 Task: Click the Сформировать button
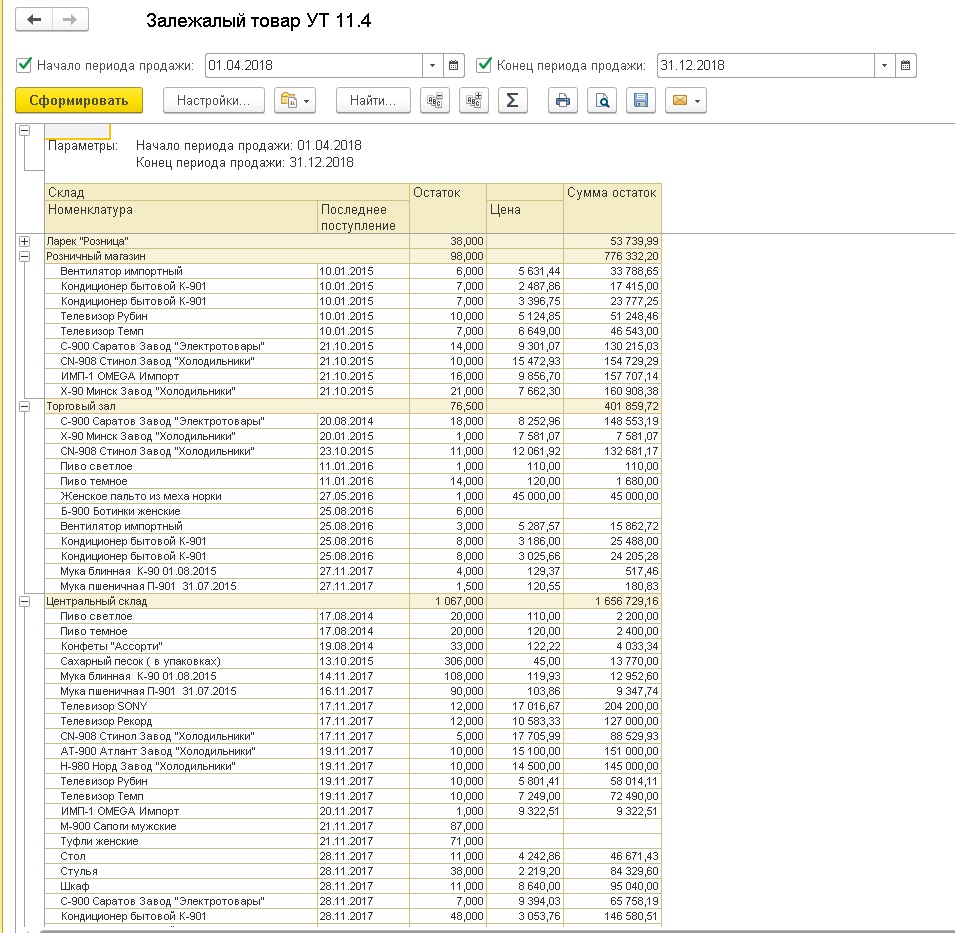(79, 100)
